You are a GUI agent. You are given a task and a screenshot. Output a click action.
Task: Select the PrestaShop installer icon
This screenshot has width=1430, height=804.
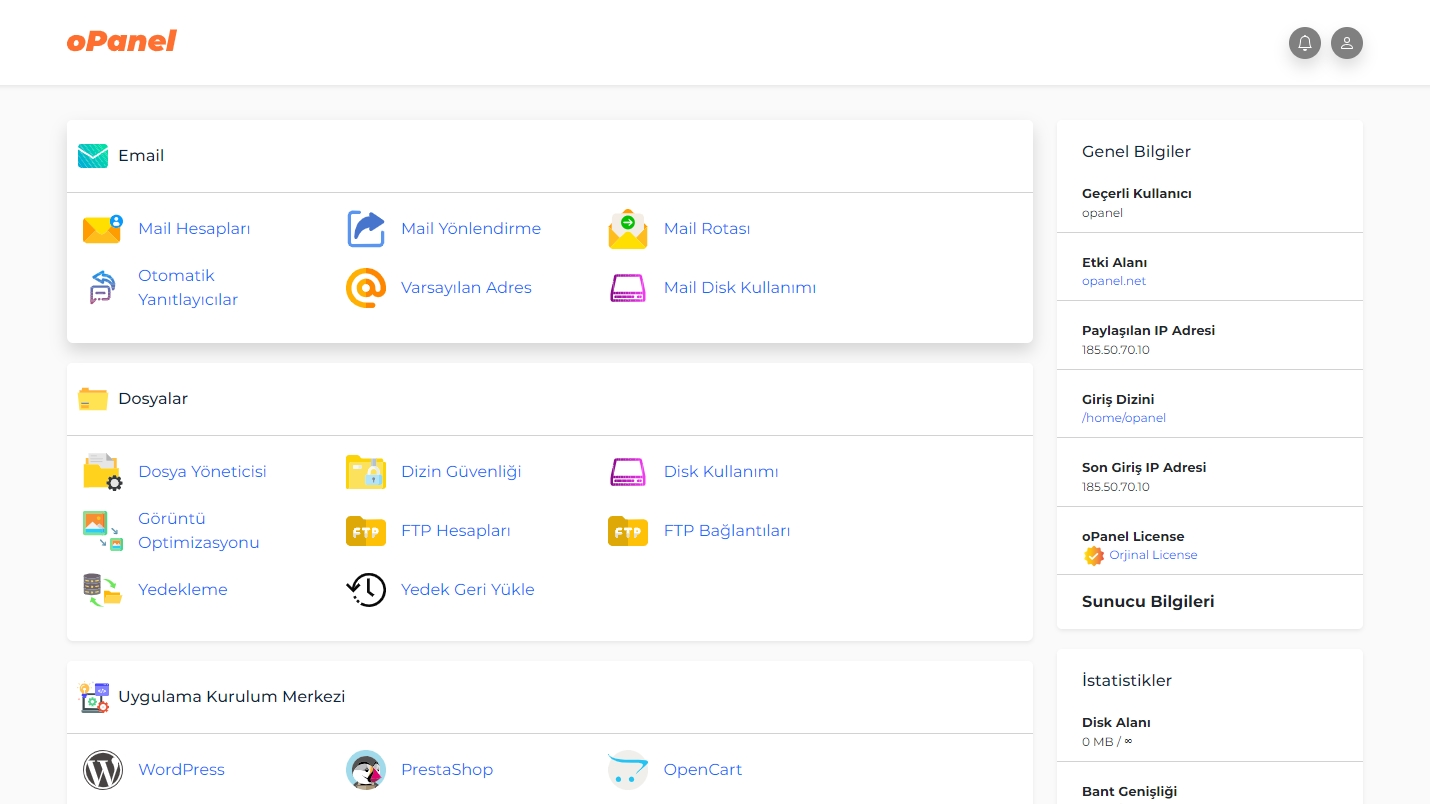click(366, 770)
